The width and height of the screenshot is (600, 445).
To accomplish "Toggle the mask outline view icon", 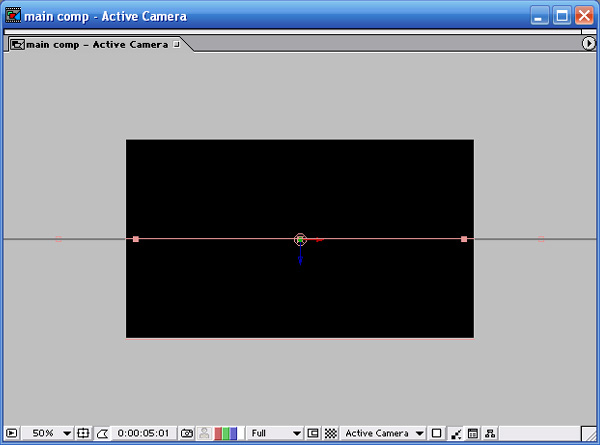I will (102, 434).
